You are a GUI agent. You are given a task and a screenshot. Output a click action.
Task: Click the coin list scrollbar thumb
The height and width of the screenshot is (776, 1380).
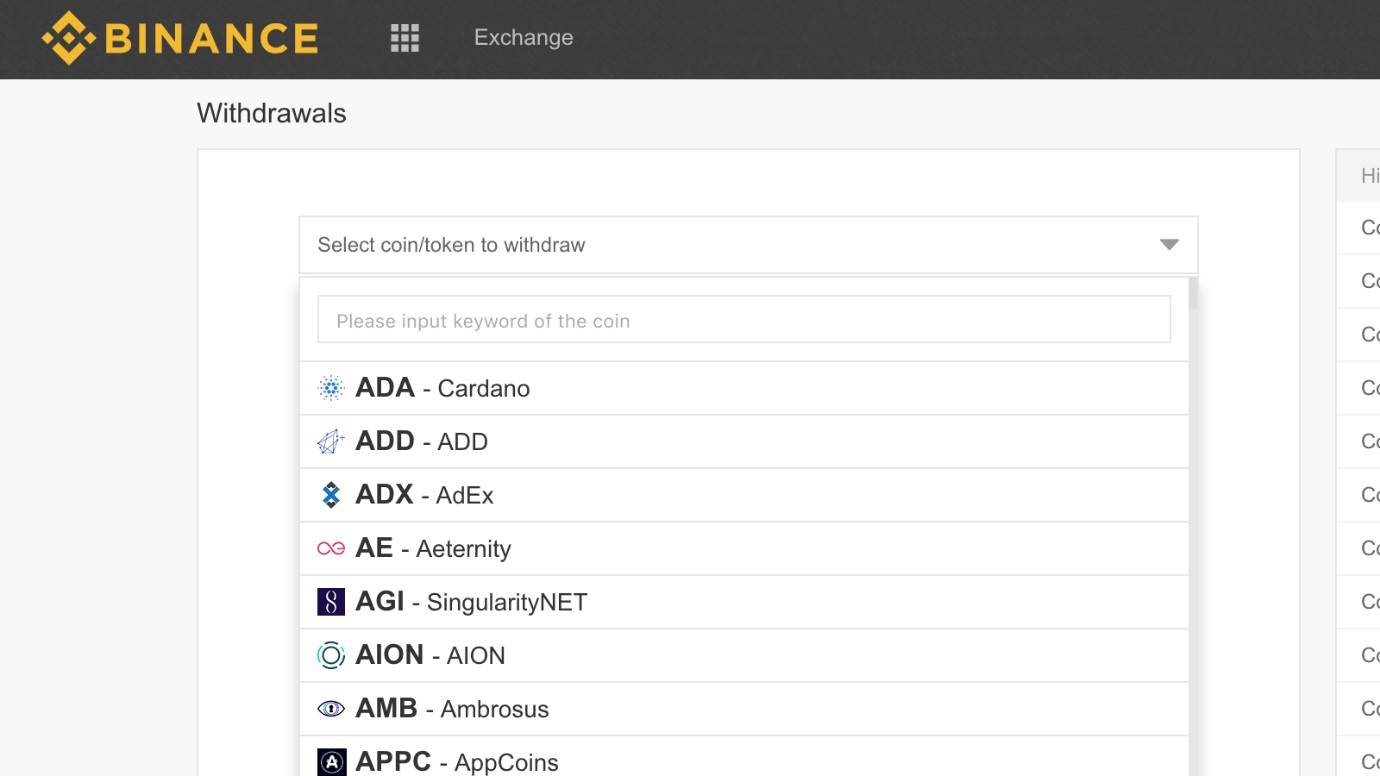point(1193,294)
